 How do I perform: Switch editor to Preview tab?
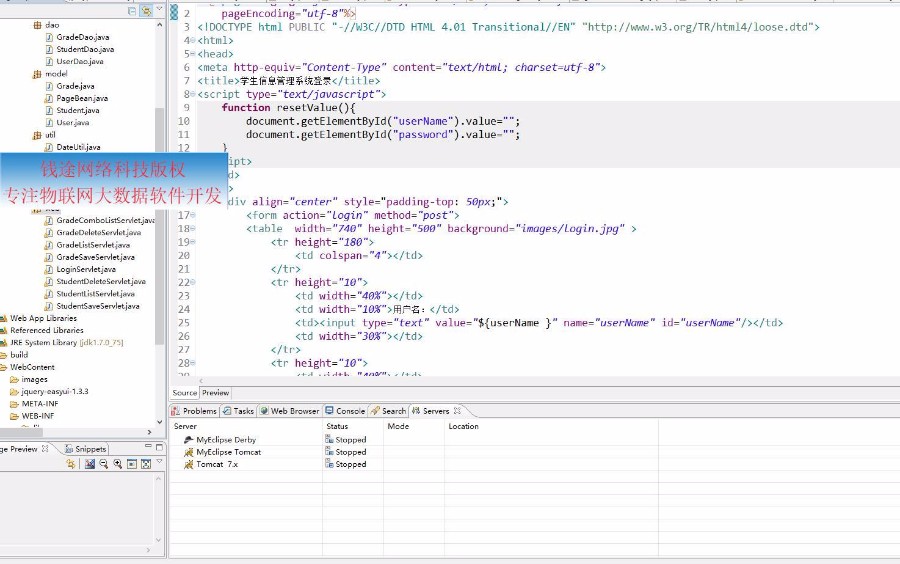coord(215,393)
